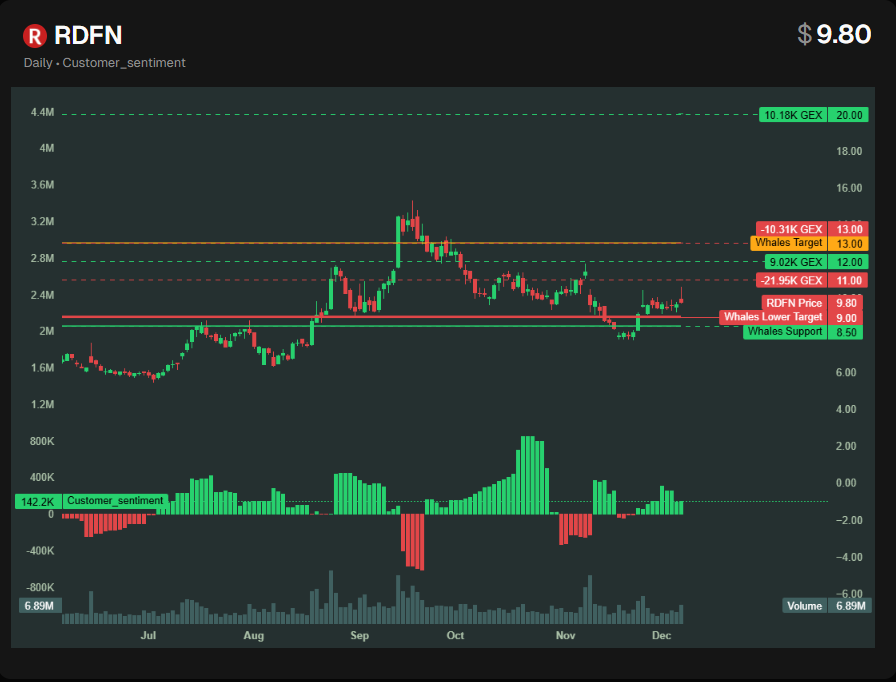Image resolution: width=896 pixels, height=682 pixels.
Task: Click the 'Nov' date axis label
Action: (x=566, y=635)
